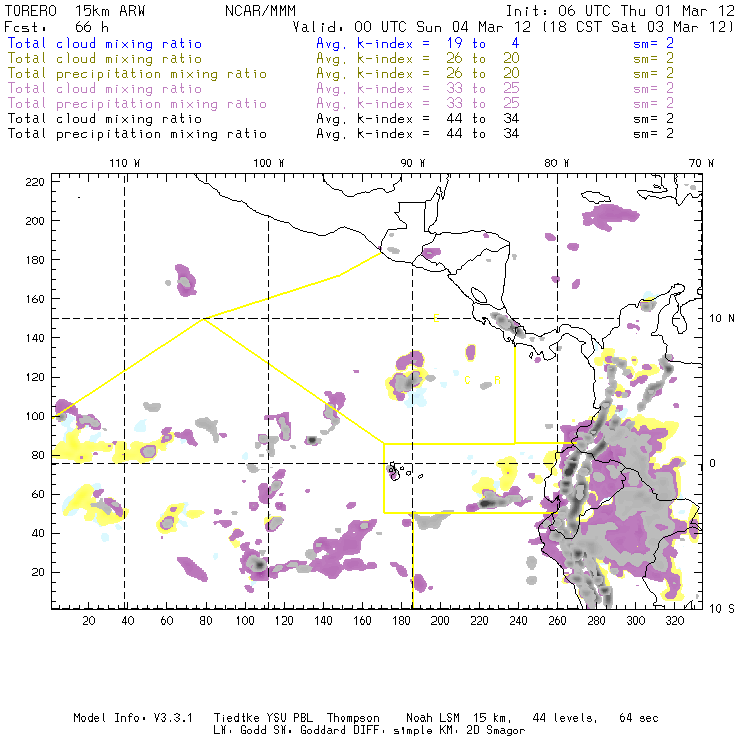Click the '64 sec' time step text
Screen dimensions: 740x740
tap(639, 718)
